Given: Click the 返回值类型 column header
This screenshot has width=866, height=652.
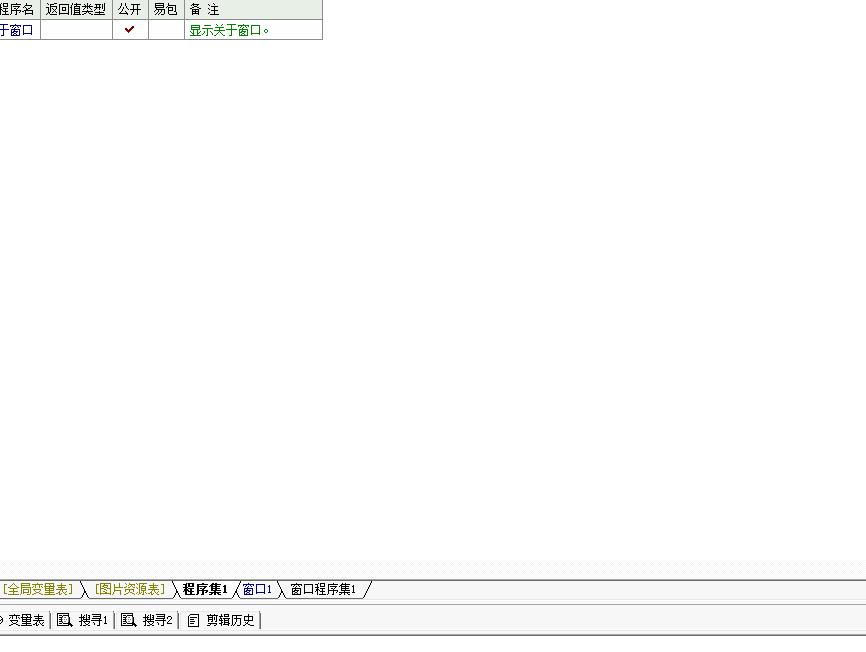Looking at the screenshot, I should tap(76, 9).
